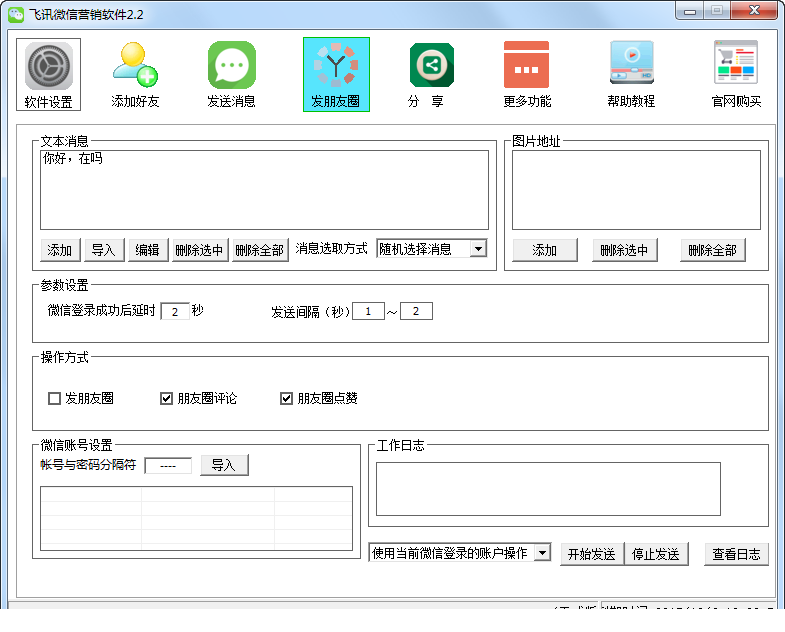785x632 pixels.
Task: Click the 开始发送 button
Action: [x=592, y=554]
